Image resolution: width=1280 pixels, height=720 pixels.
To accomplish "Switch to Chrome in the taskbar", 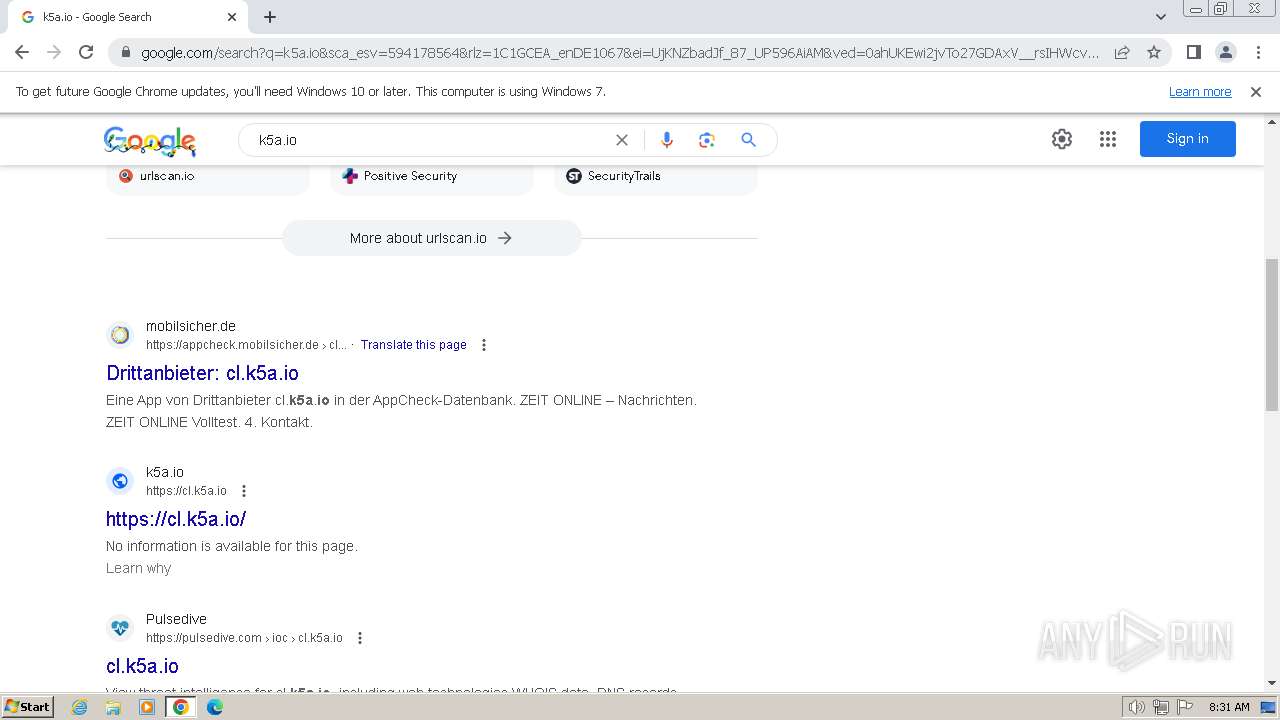I will [181, 707].
